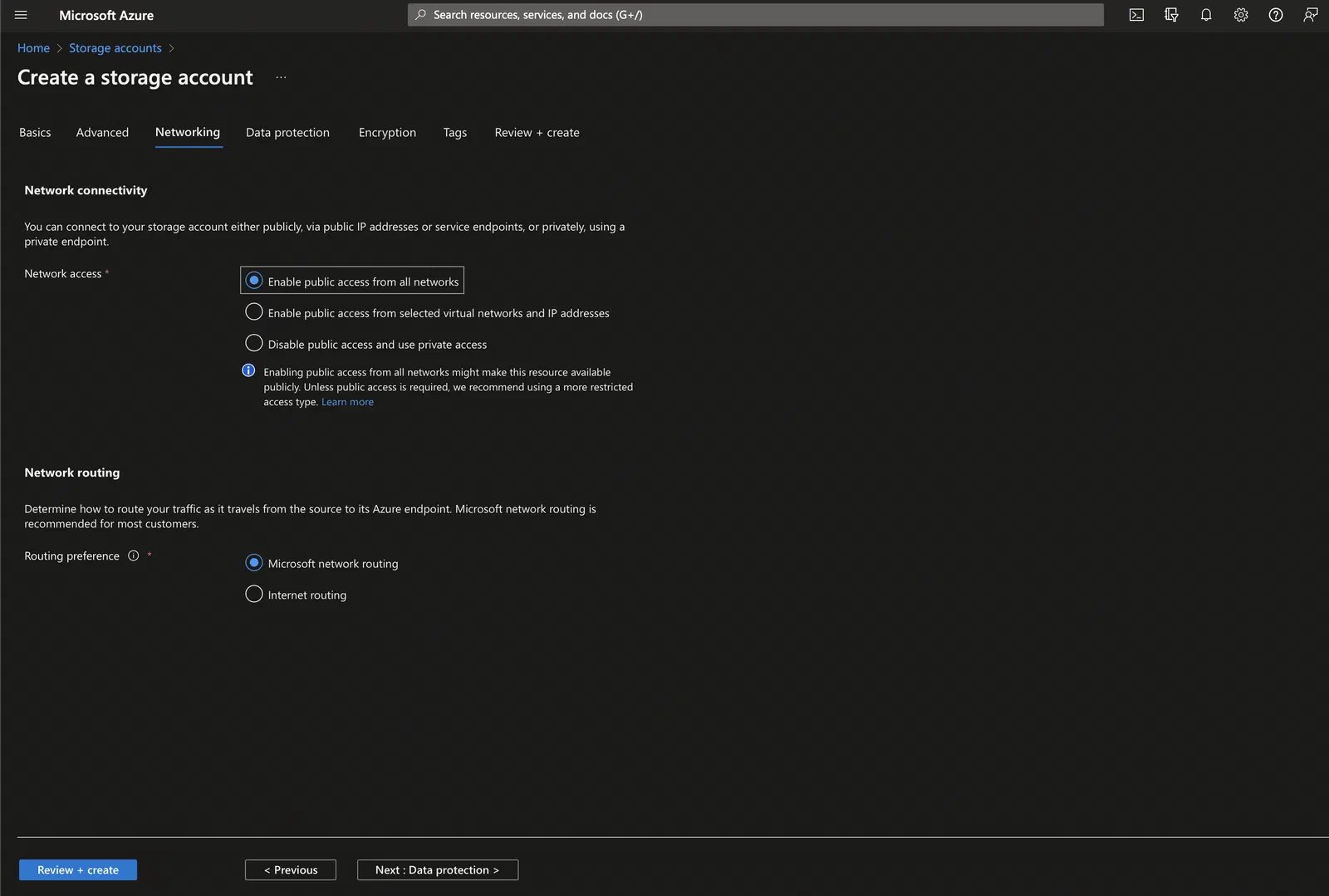Click the Routing preference info icon
The width and height of the screenshot is (1329, 896).
tap(133, 556)
